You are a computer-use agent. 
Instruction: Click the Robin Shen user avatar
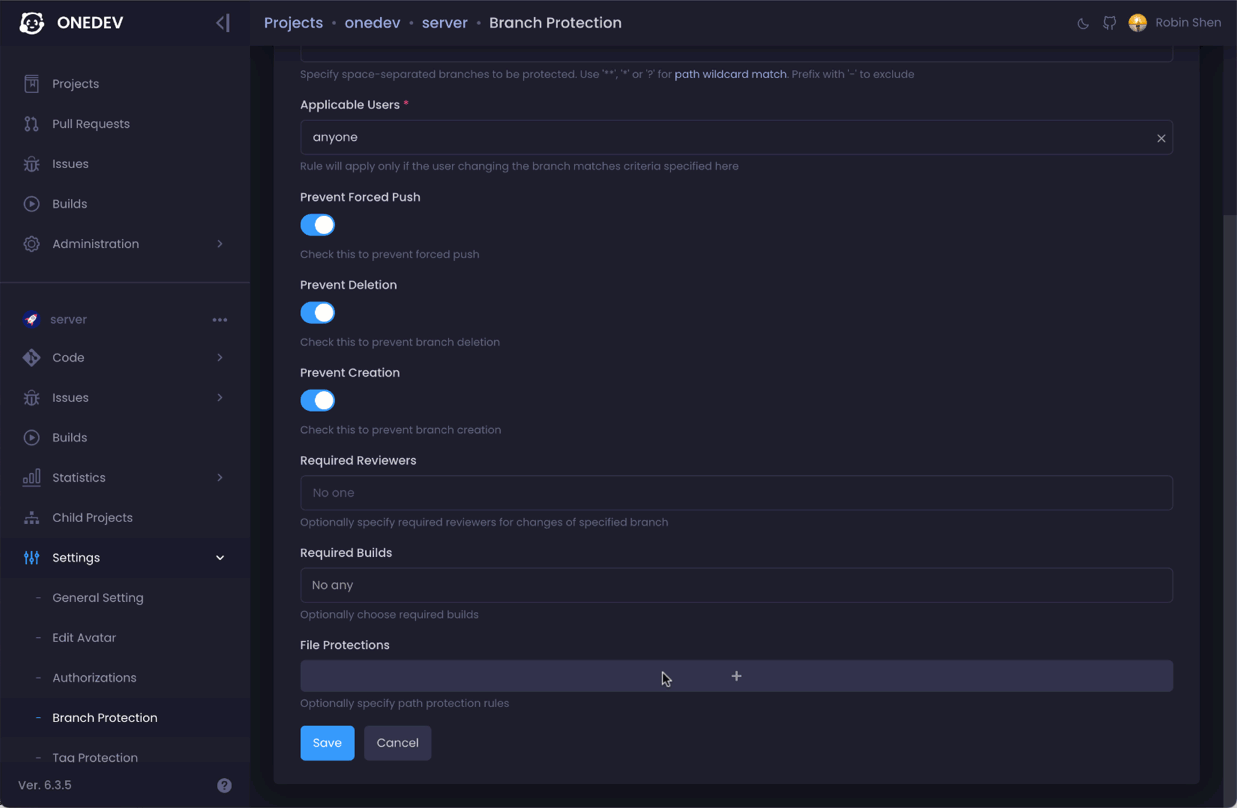coord(1138,23)
